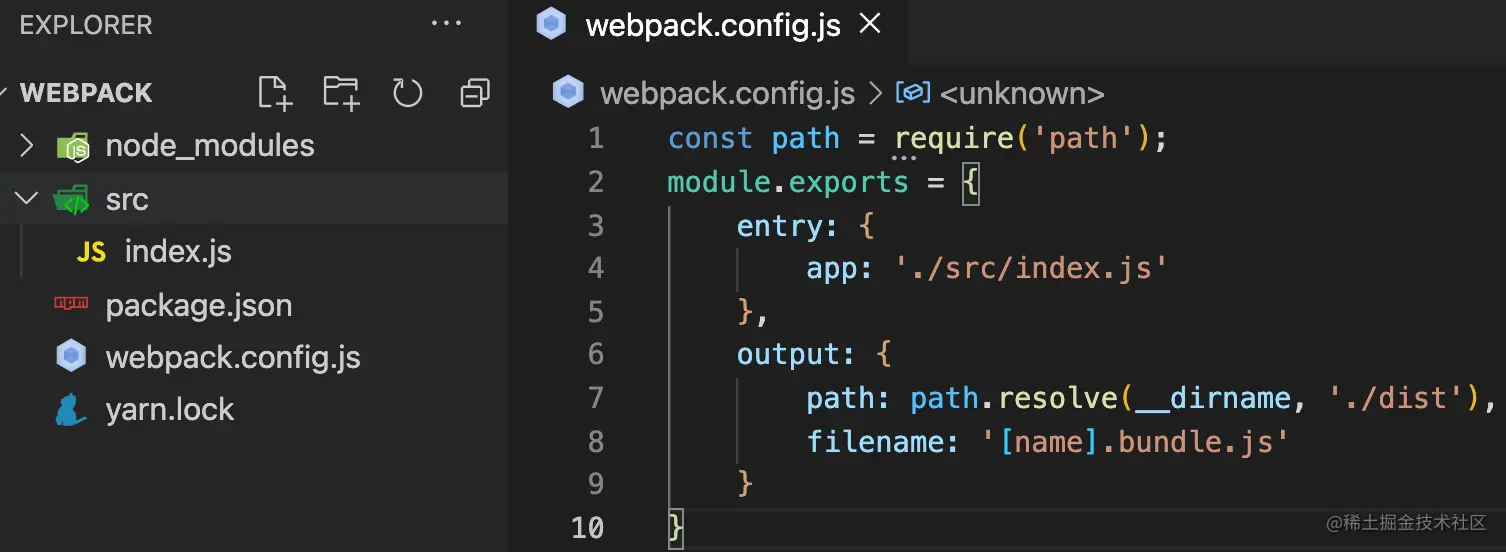Click the '[name].bundle.js' string on line 8
Screen dimensions: 1506x552
pyautogui.click(x=1136, y=441)
